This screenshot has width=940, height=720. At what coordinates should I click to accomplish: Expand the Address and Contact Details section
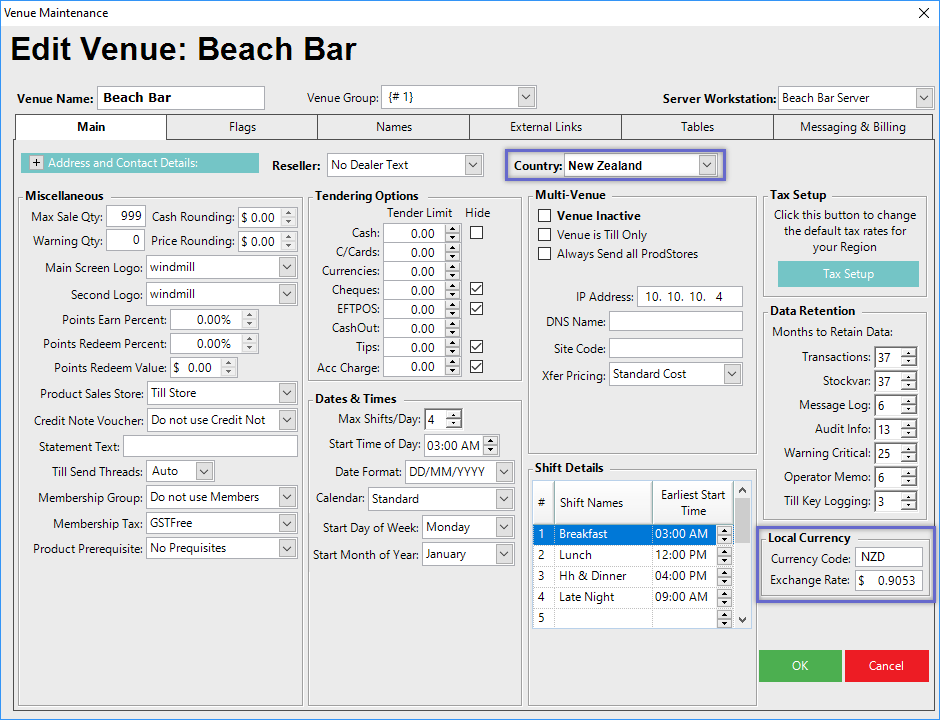click(37, 163)
